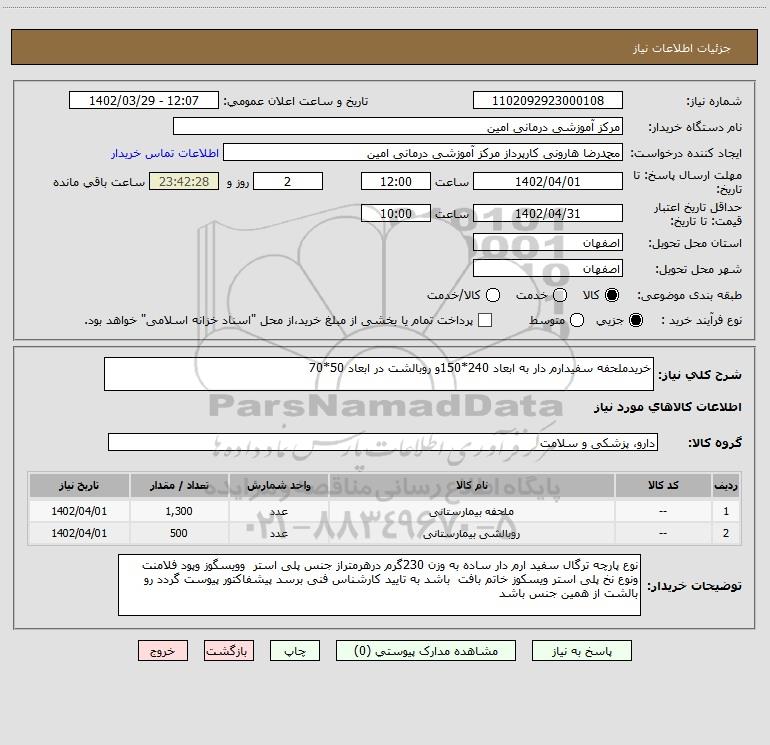
Task: Click the remaining time field 23:42:28
Action: click(x=184, y=181)
